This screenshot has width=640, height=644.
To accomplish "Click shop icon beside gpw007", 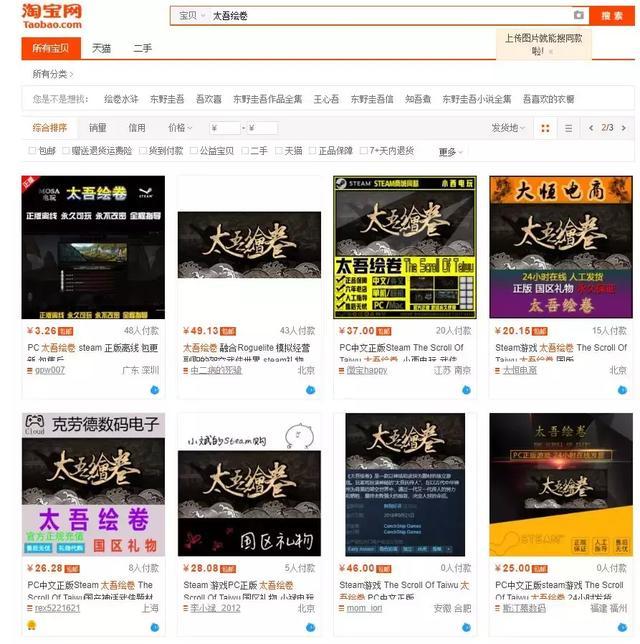I will click(30, 370).
